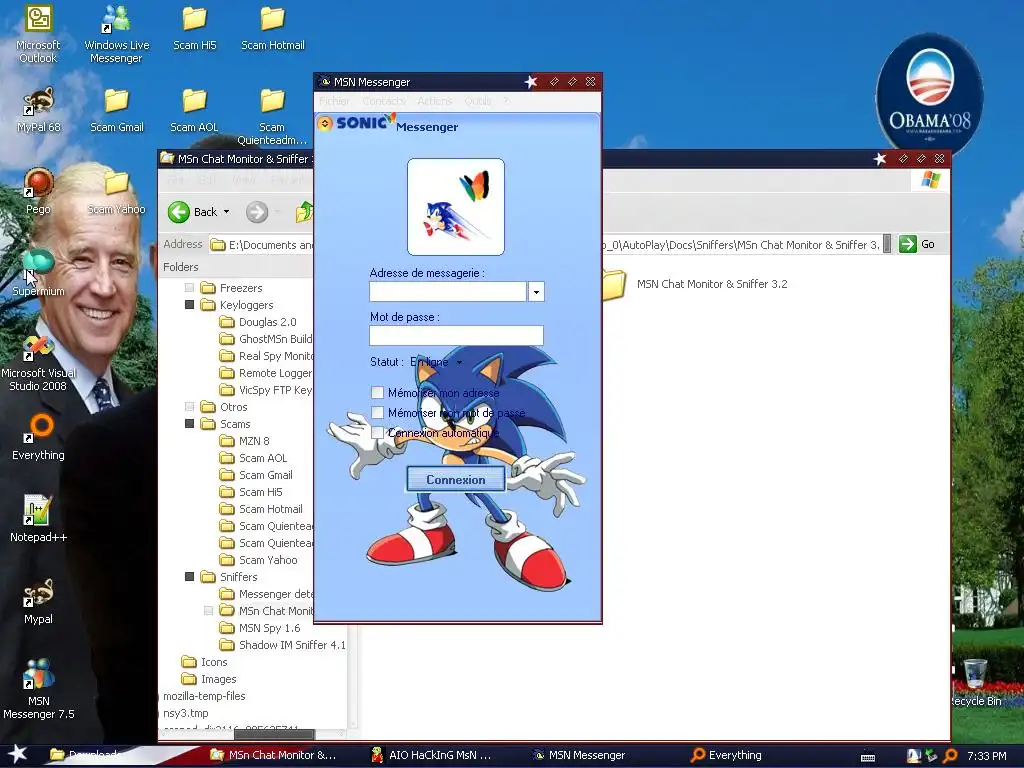Open the Actions menu in MSN Messenger
Screen dimensions: 1024x768
click(x=434, y=101)
